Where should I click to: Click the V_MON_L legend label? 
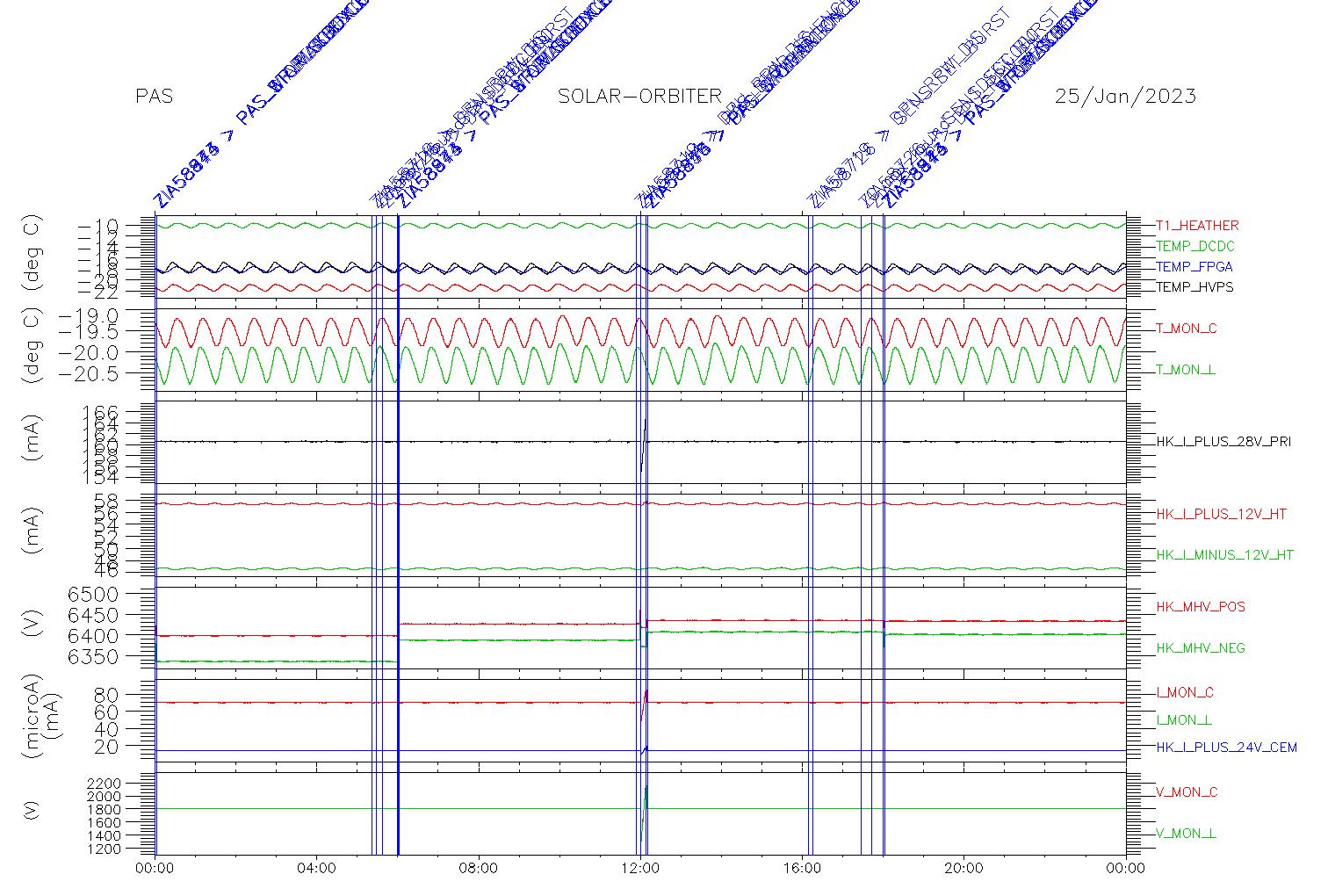click(1186, 834)
